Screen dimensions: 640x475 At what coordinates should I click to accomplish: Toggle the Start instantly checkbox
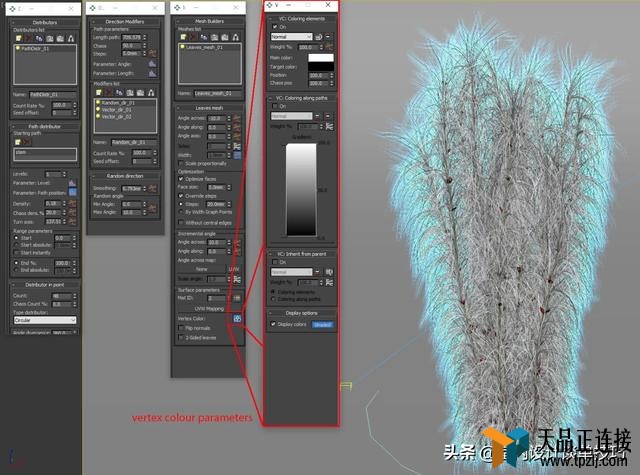click(16, 253)
